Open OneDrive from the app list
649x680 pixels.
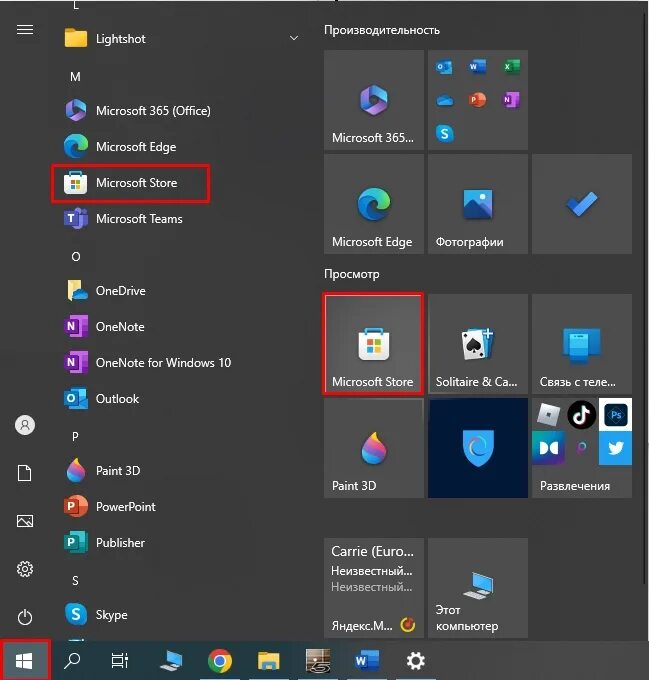point(180,291)
